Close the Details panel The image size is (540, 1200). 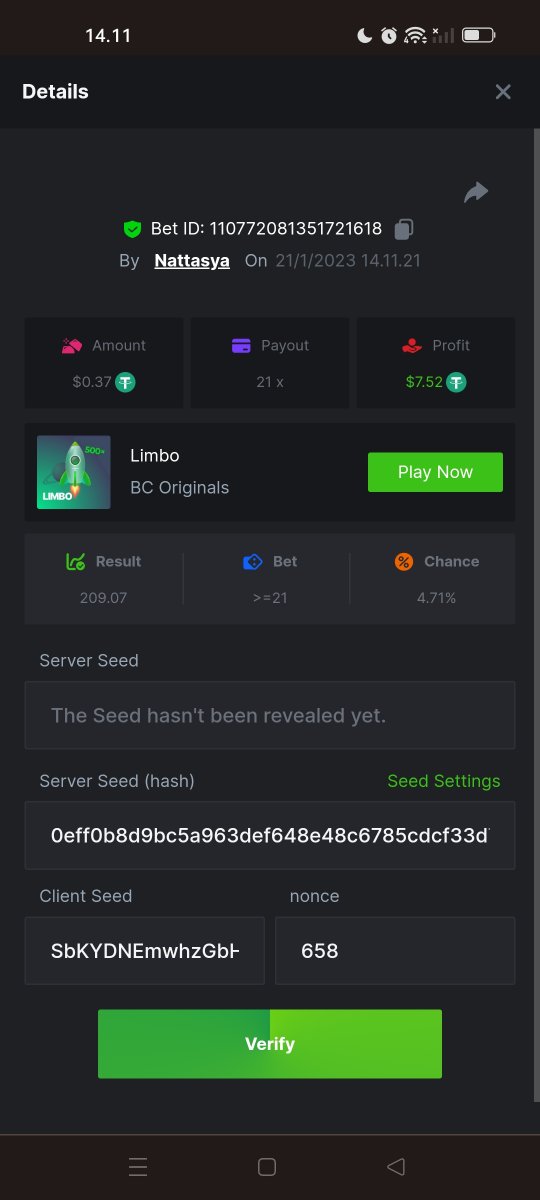(503, 92)
